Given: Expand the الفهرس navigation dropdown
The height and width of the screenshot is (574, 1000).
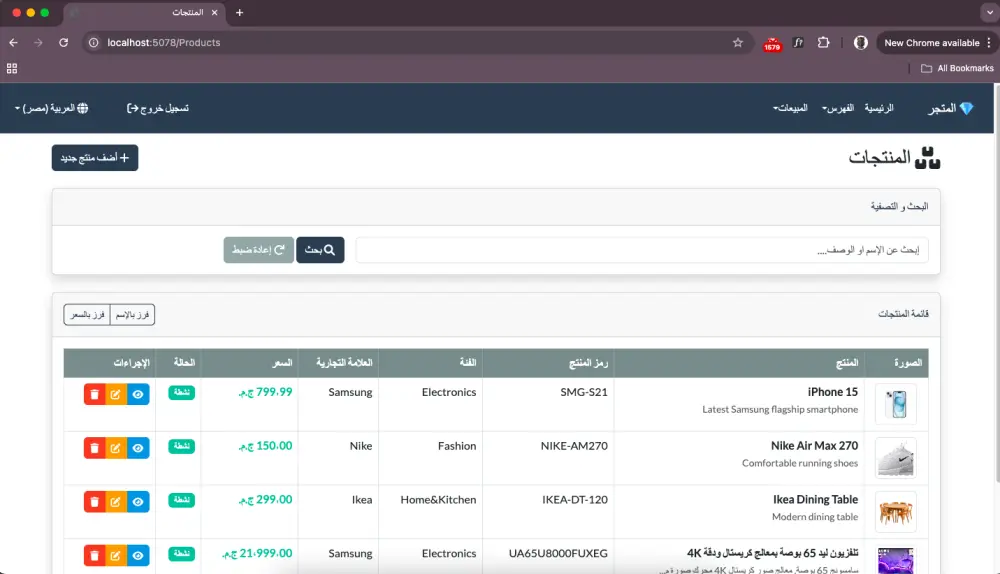Looking at the screenshot, I should (x=837, y=108).
